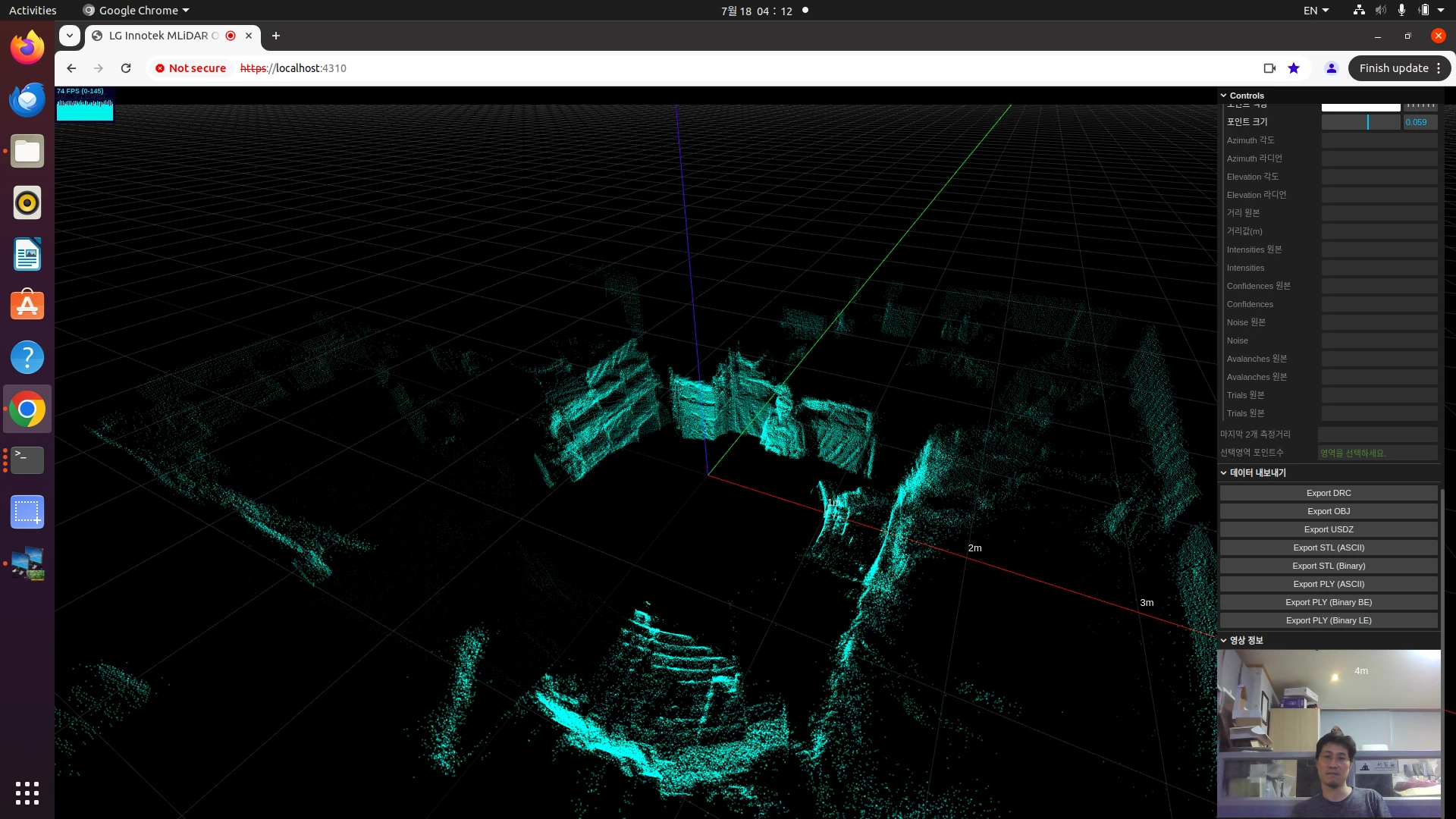Click Export PLY (ASCII) button
This screenshot has height=819, width=1456.
[1329, 584]
